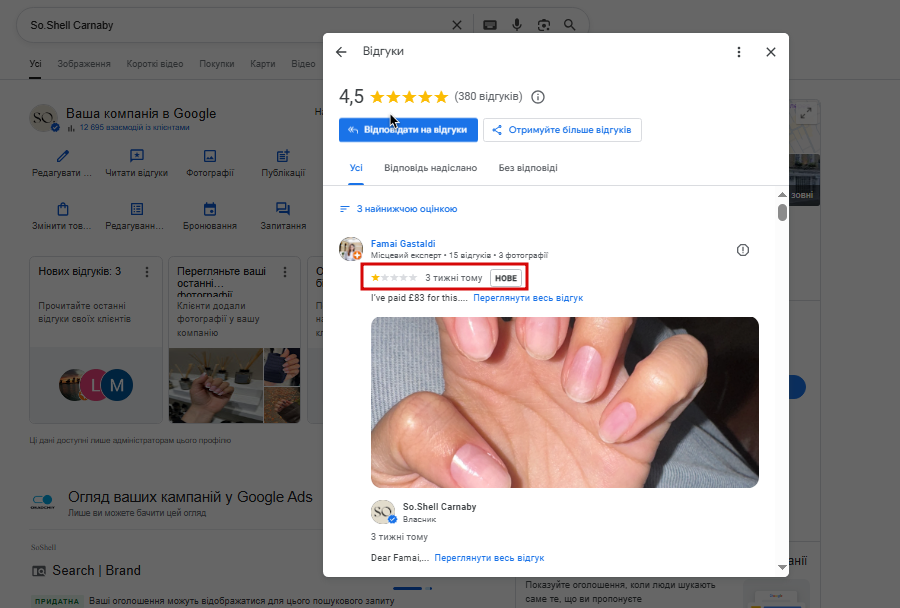This screenshot has width=900, height=608.
Task: Open Famai Gastaldi's profile name link
Action: click(x=403, y=243)
